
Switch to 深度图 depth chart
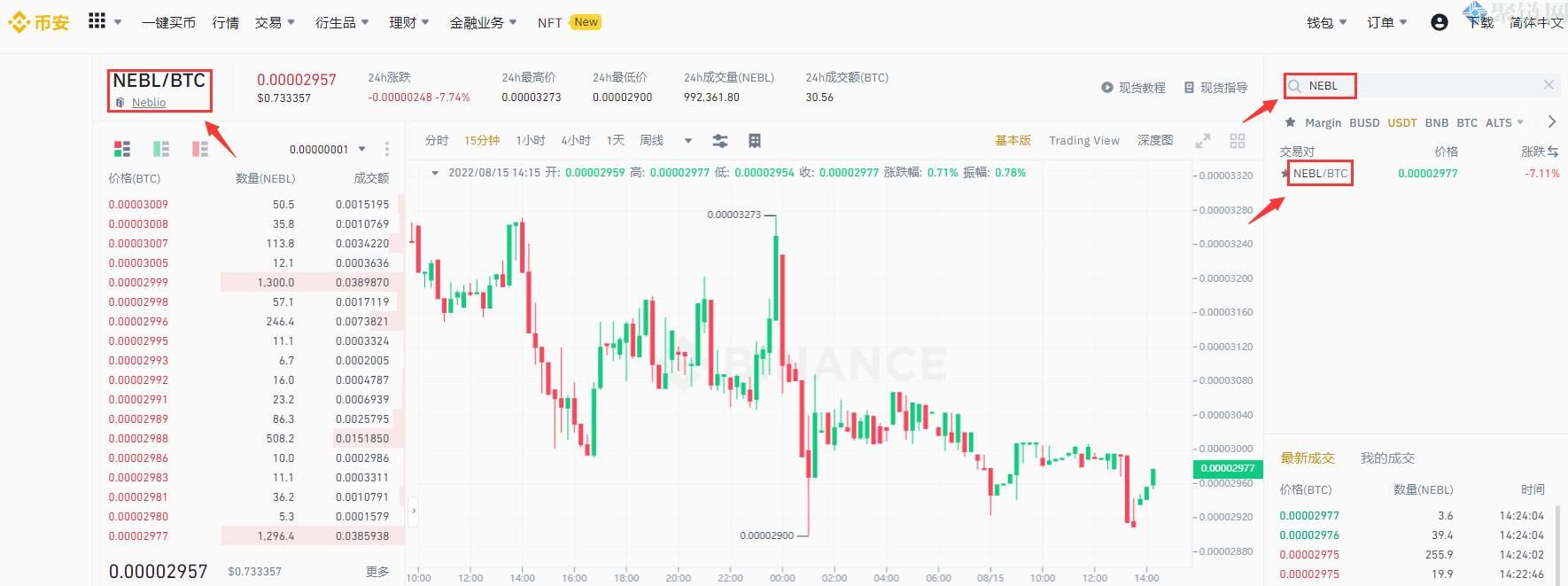(1155, 140)
